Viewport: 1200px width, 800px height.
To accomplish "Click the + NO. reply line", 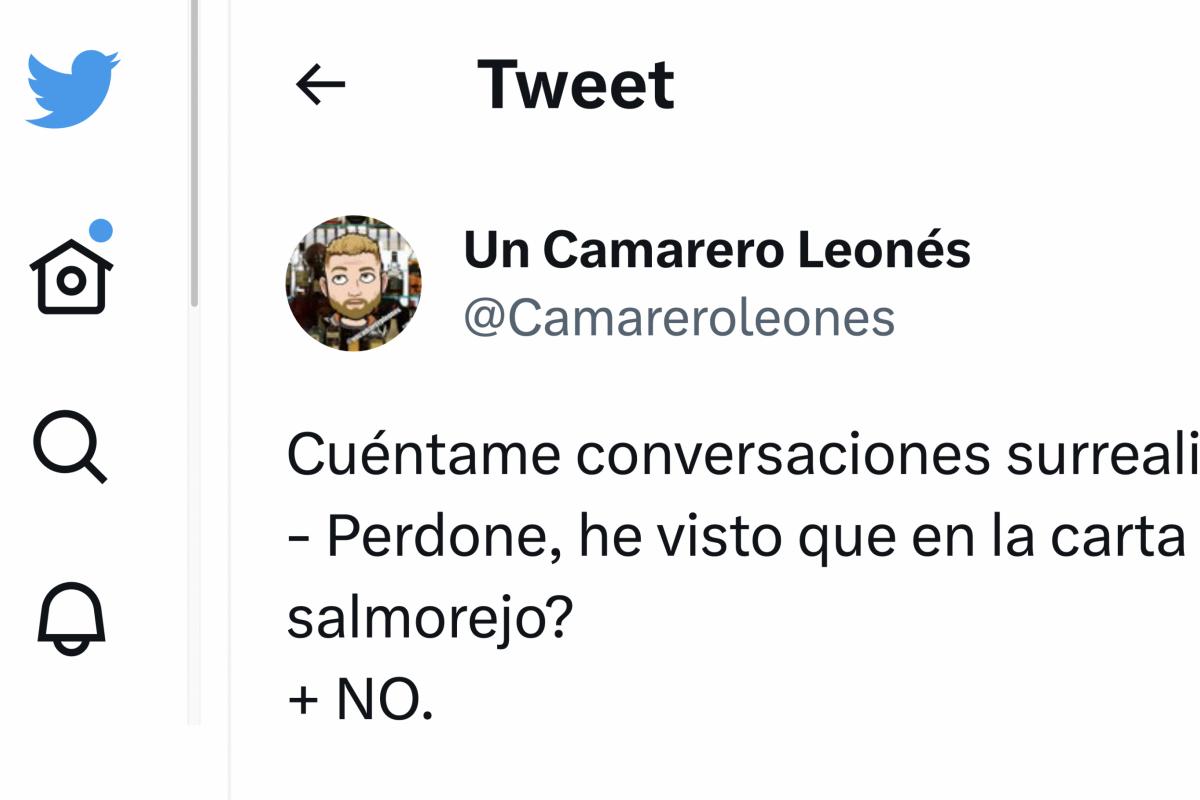I will pyautogui.click(x=360, y=701).
